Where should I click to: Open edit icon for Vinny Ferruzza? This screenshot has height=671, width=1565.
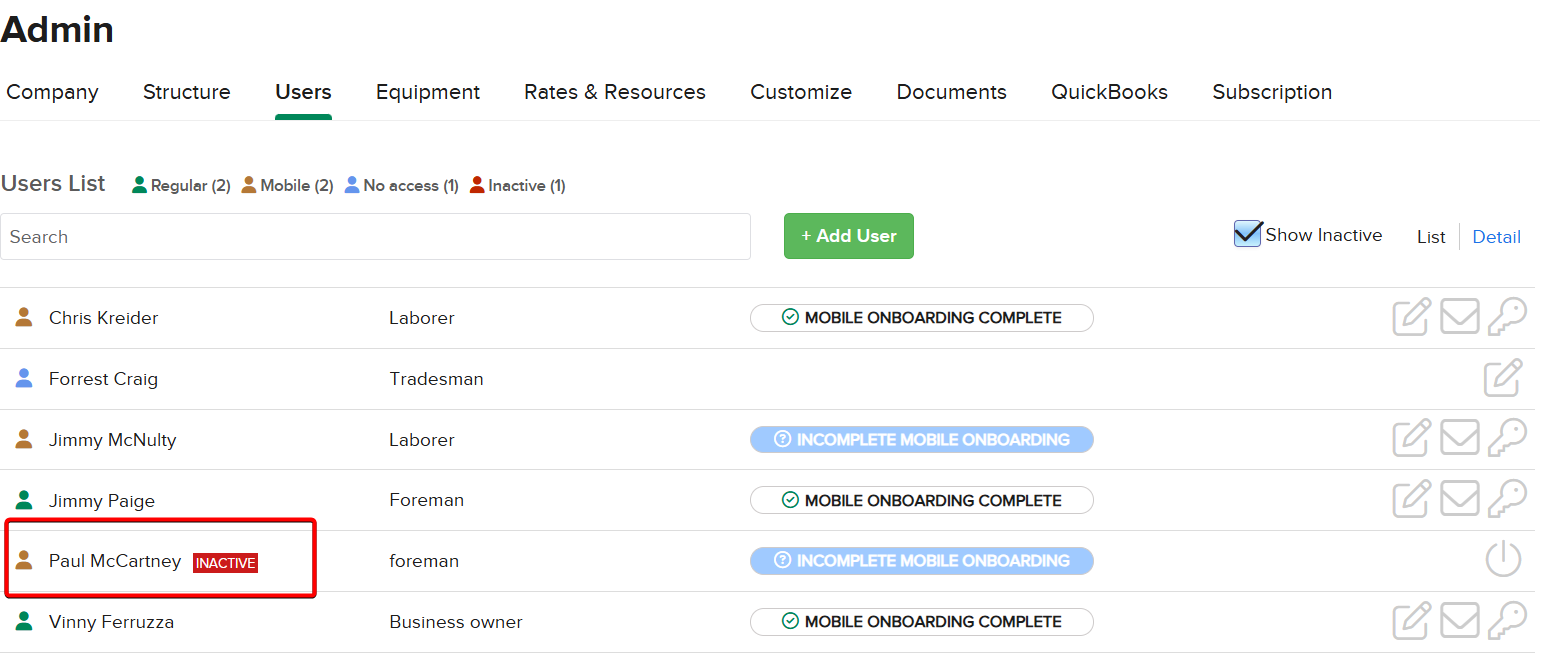pyautogui.click(x=1411, y=622)
